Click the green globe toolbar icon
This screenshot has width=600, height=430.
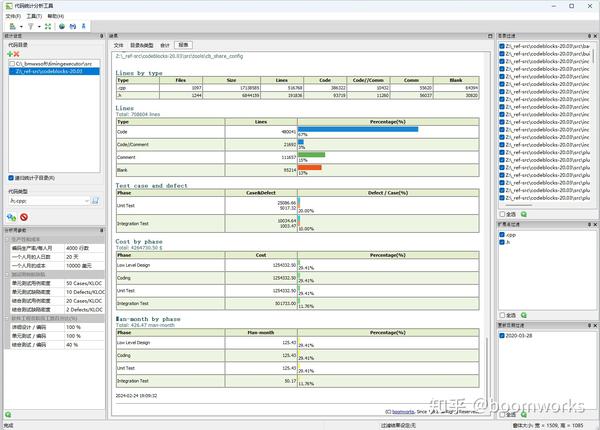pyautogui.click(x=62, y=26)
